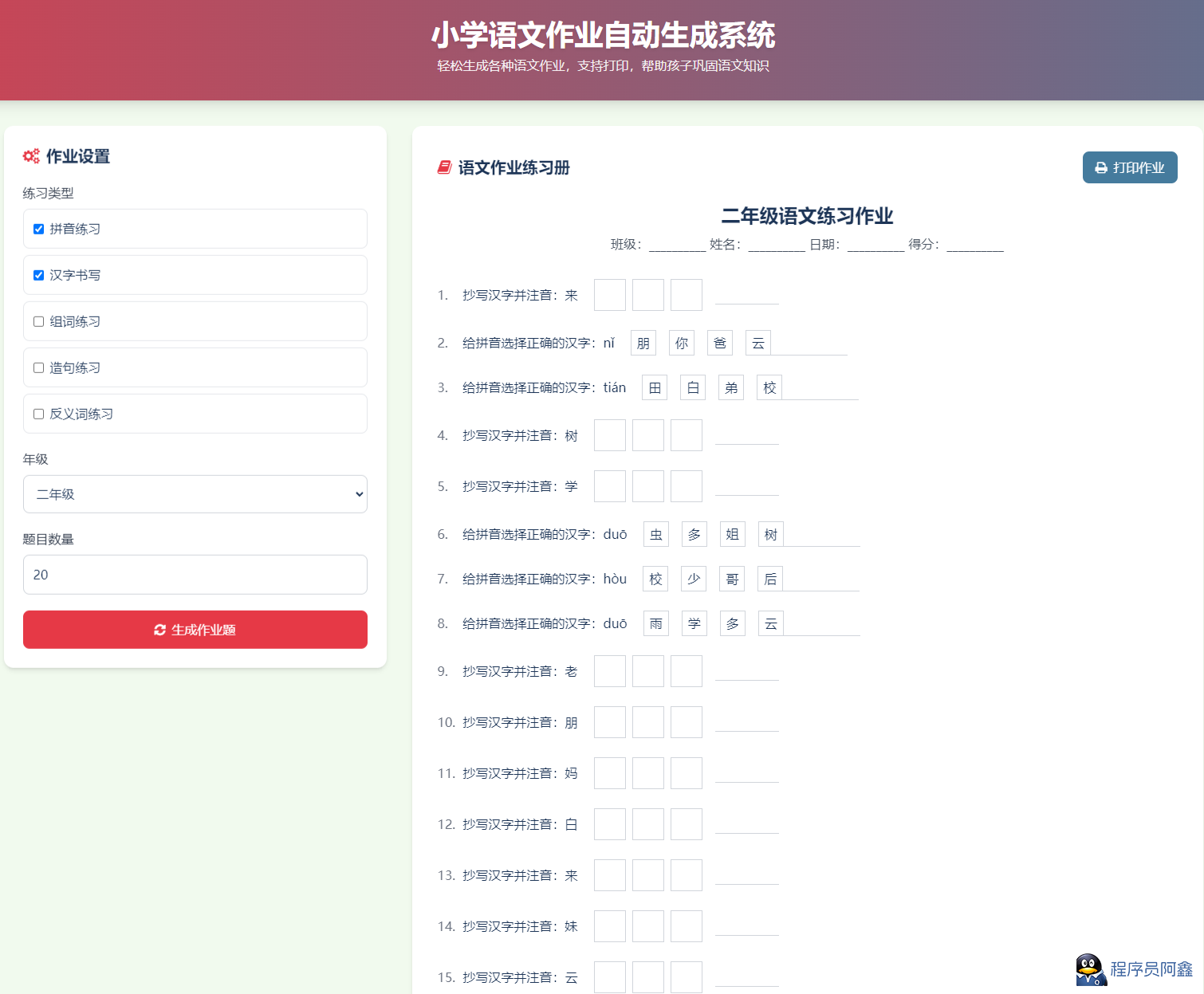
Task: Click third writing box for question 5 学
Action: click(687, 486)
